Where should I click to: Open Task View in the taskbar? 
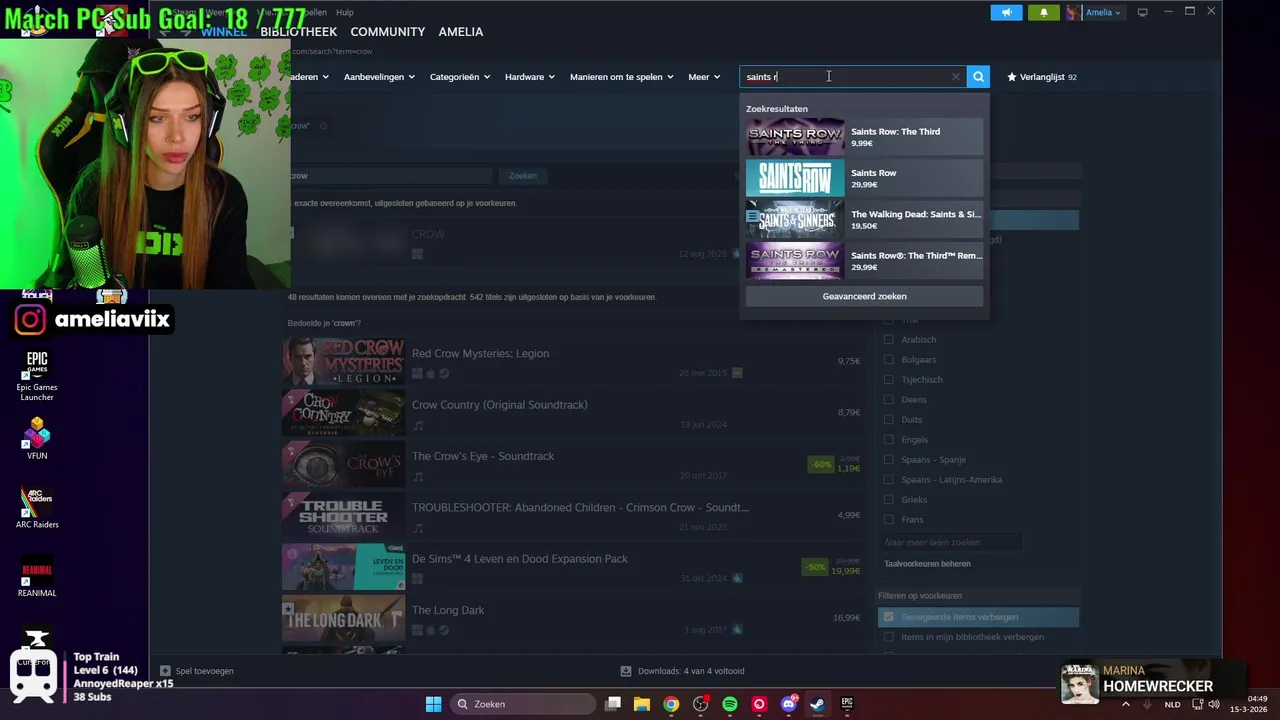[613, 704]
